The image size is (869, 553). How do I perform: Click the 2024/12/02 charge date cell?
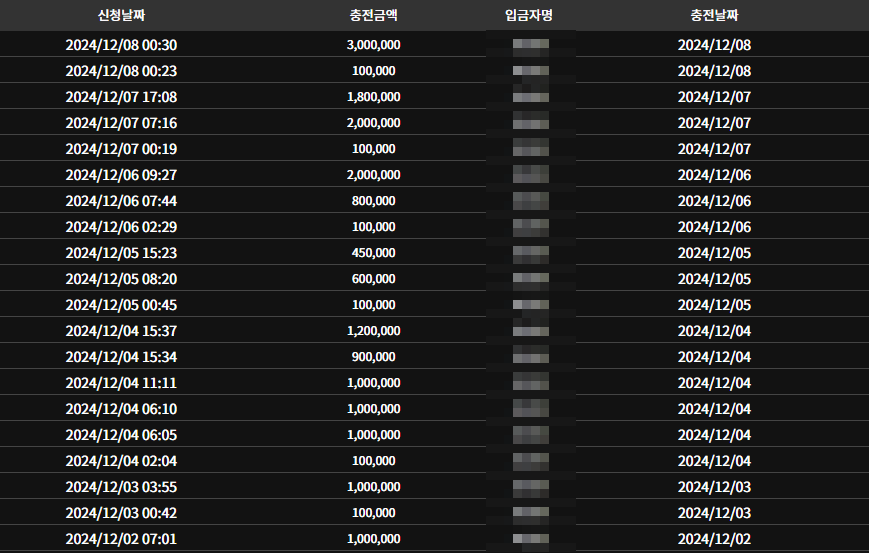tap(714, 539)
